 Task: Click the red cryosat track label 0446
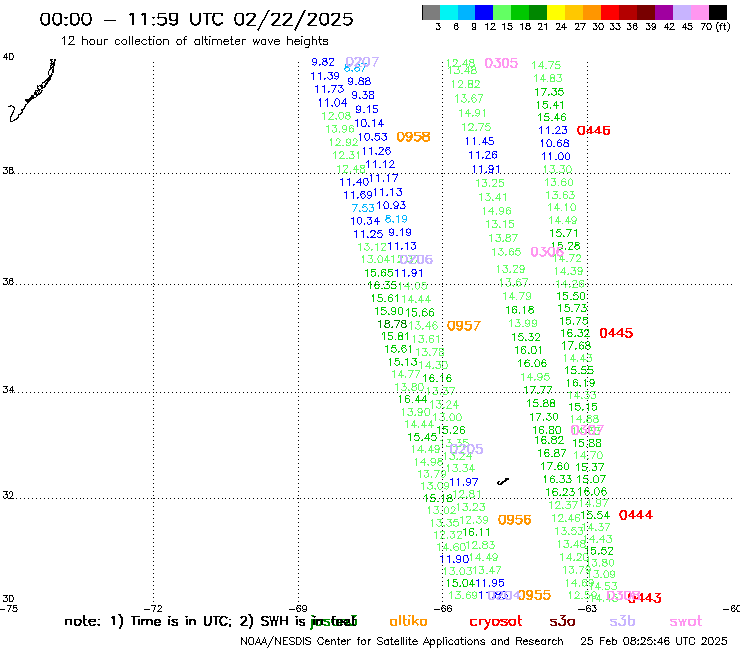coord(594,130)
